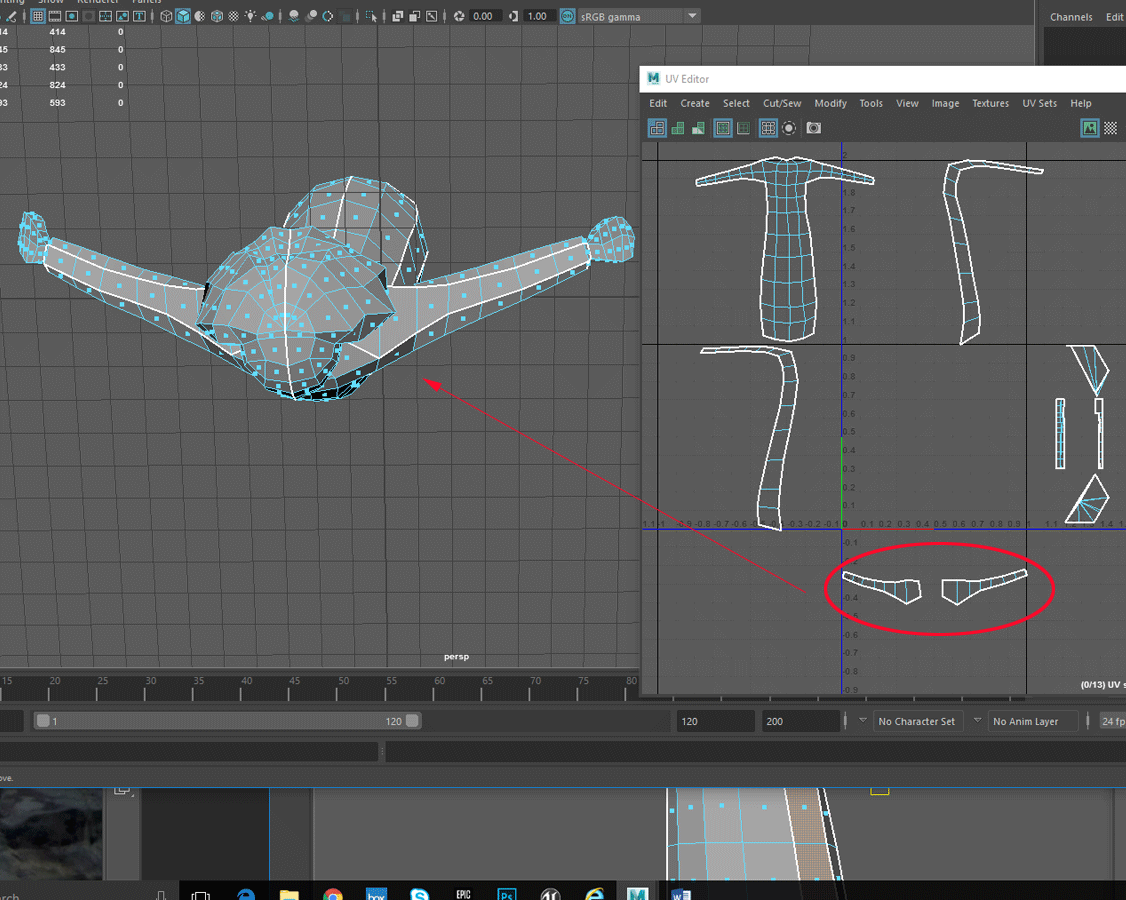Screen dimensions: 1126x900
Task: Click the animation end field showing 200
Action: click(x=800, y=721)
